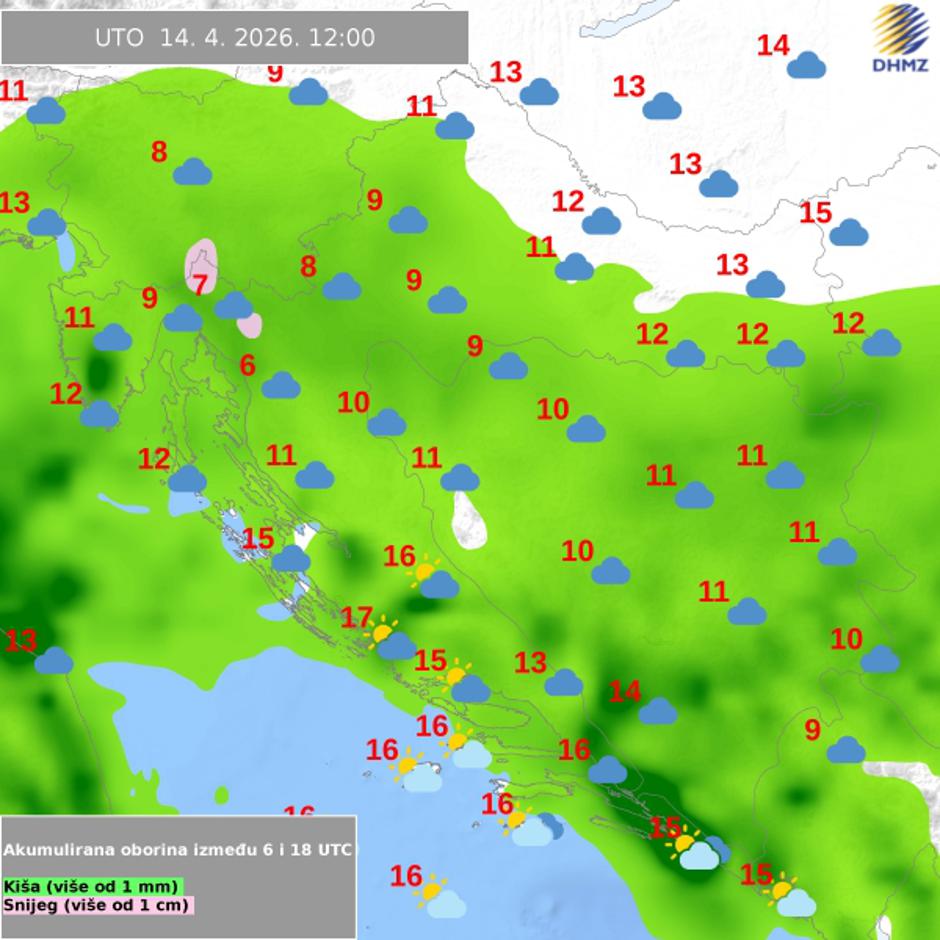This screenshot has height=940, width=940.
Task: Click the red temperature label 17
Action: (356, 618)
